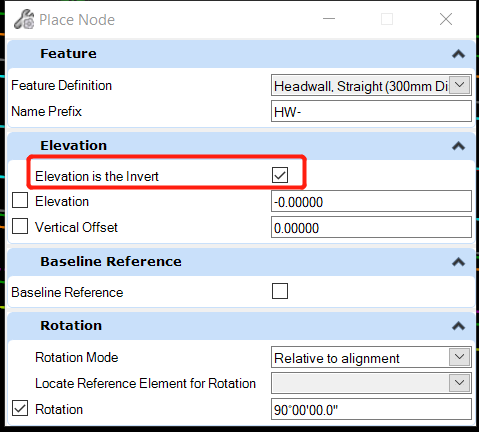Collapse the Rotation section
Viewport: 479px width, 432px height.
tap(459, 326)
